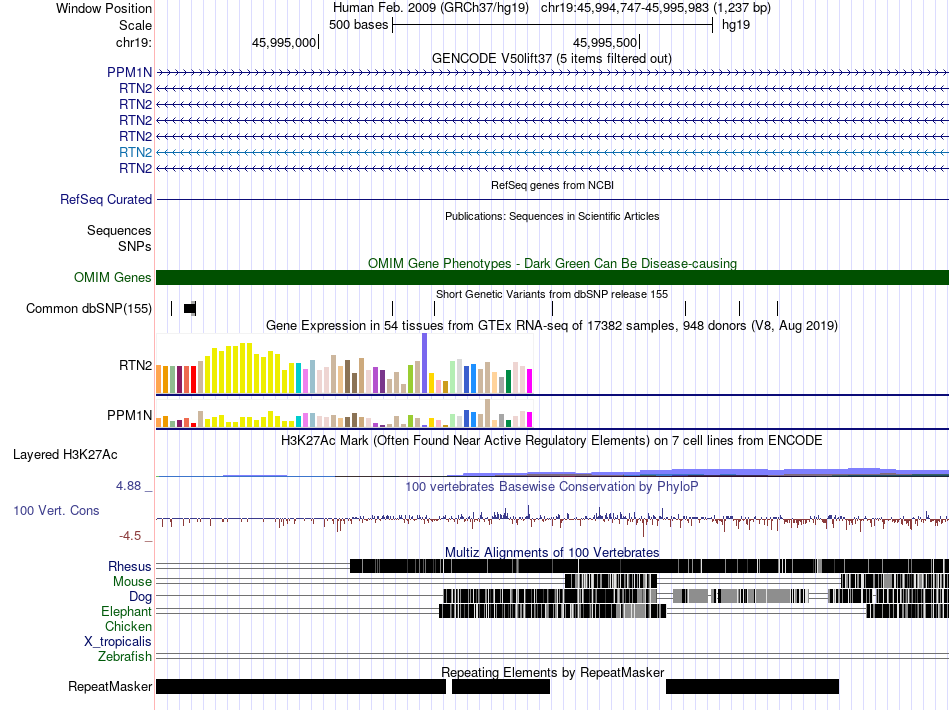Click the 45,995,000 coordinate tick label
The height and width of the screenshot is (710, 950).
(x=284, y=42)
